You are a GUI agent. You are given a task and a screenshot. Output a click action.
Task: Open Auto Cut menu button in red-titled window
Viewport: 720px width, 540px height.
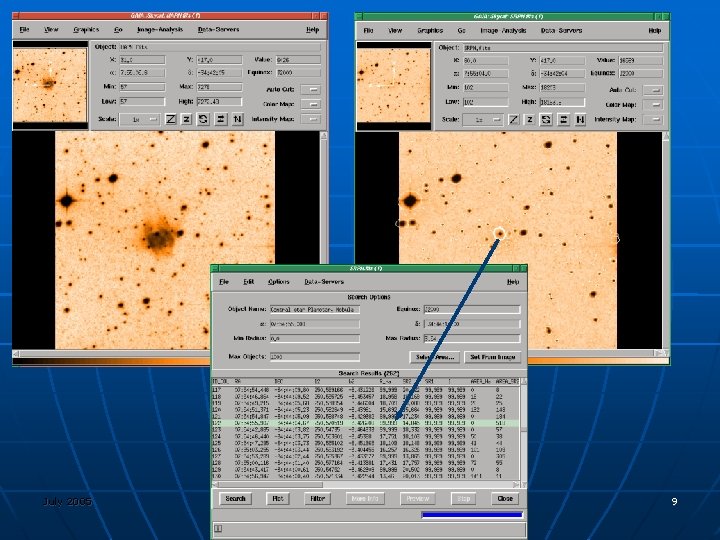[310, 90]
